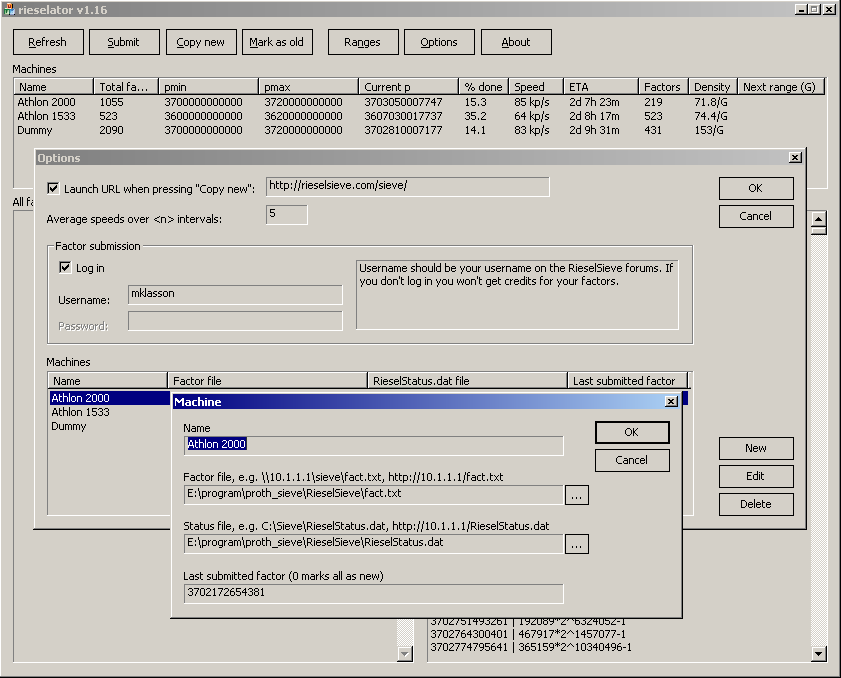Click New in the Options machines section
Screen dimensions: 841x678
click(x=756, y=448)
